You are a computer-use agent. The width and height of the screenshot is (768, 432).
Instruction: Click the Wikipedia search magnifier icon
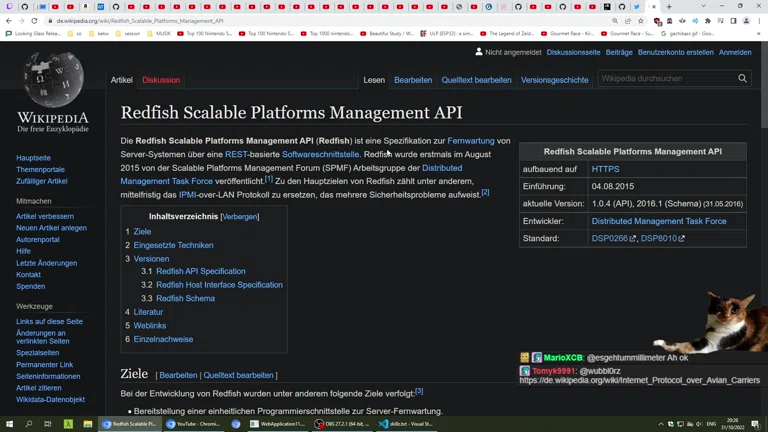click(x=742, y=79)
